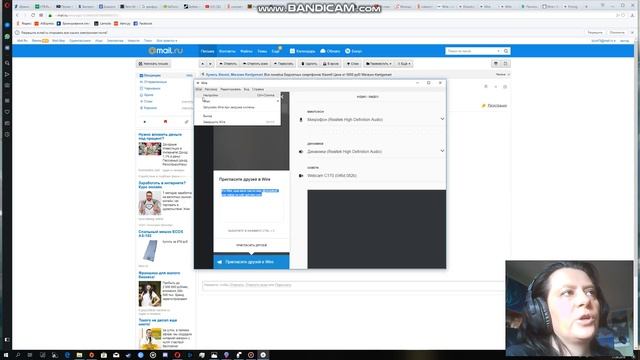This screenshot has height=360, width=640.
Task: Select Завершить Wire menu entry
Action: tap(238, 122)
